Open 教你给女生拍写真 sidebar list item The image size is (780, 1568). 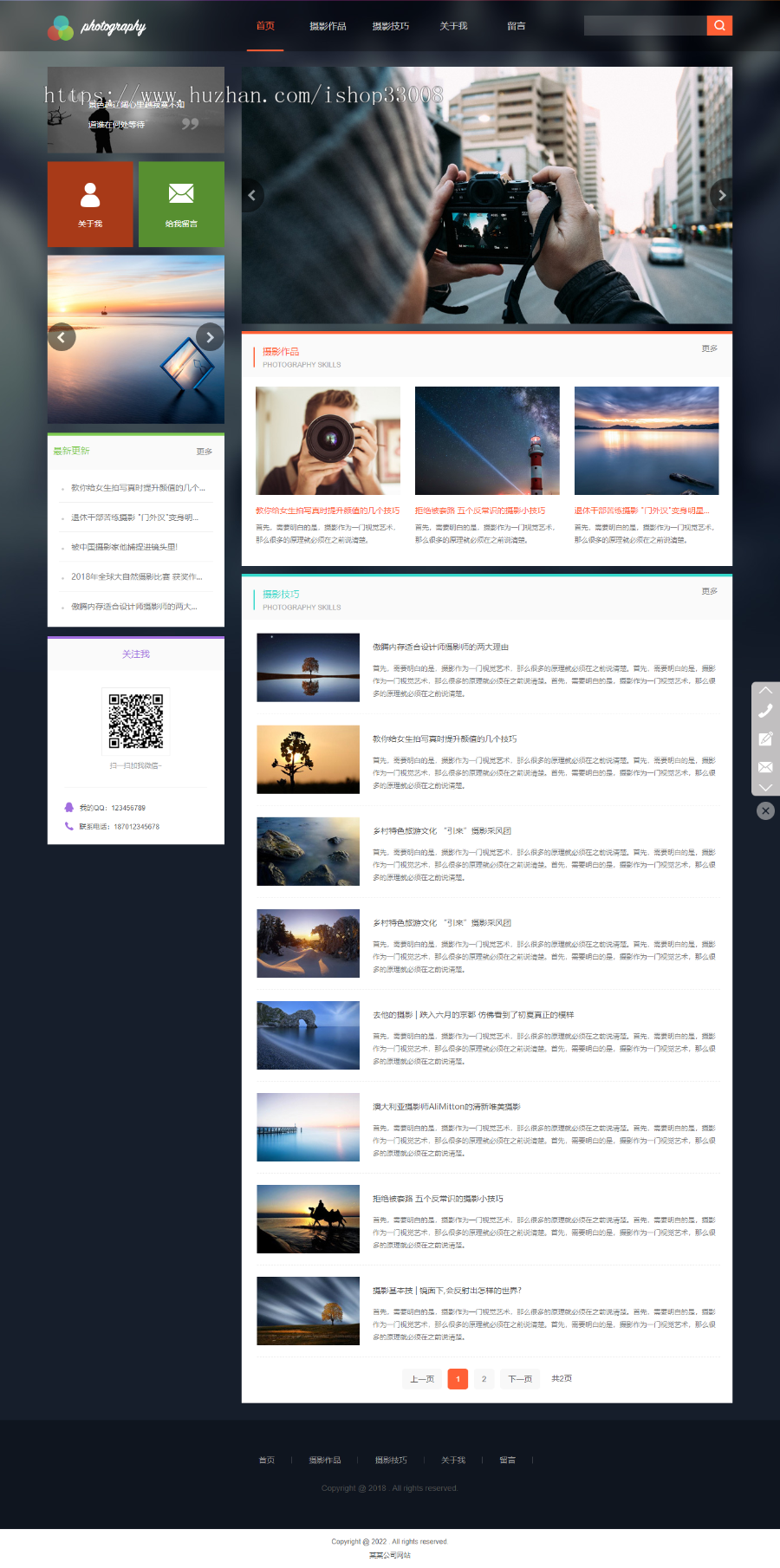[138, 488]
